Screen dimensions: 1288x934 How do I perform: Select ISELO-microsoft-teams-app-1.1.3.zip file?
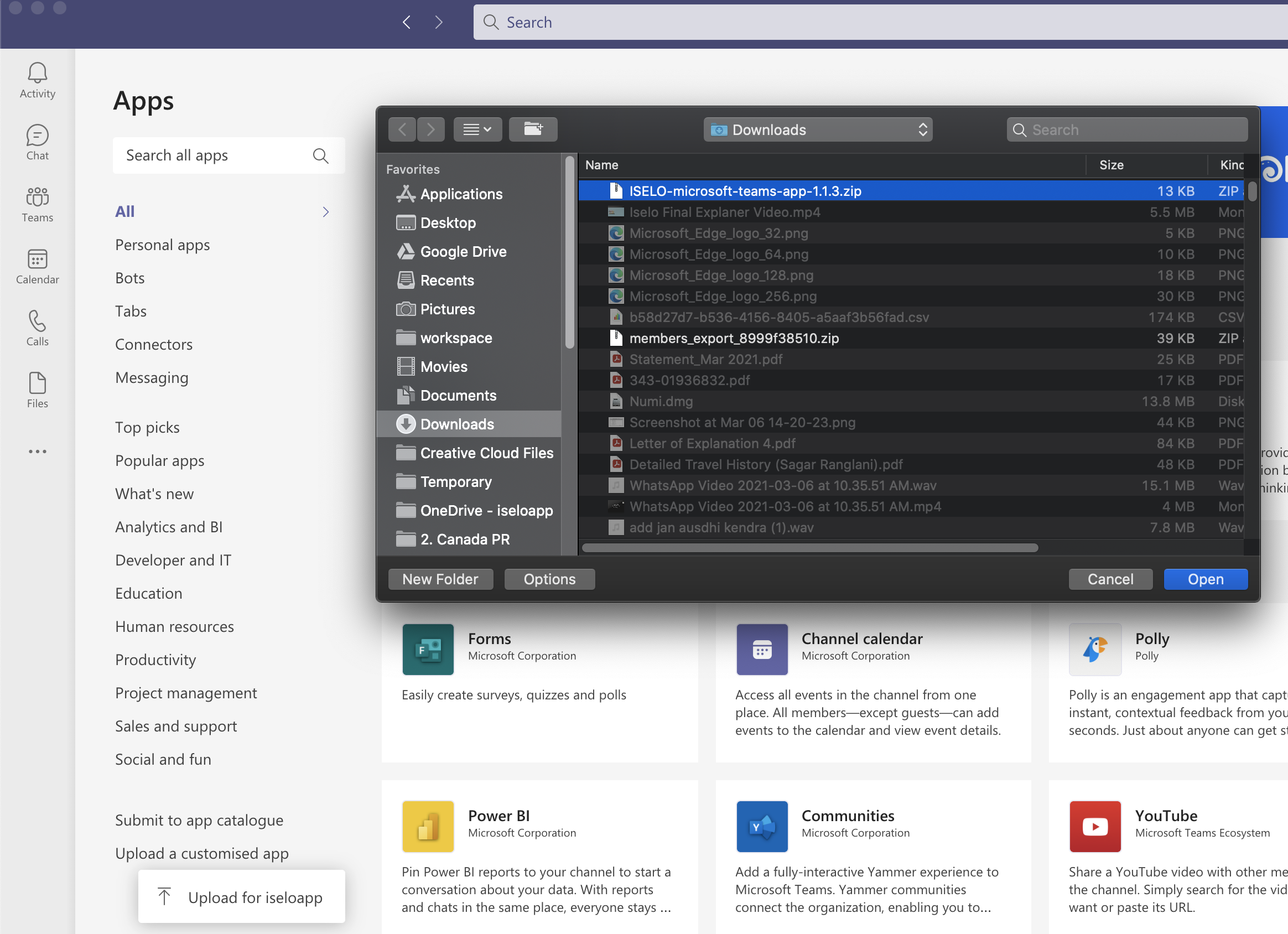click(911, 191)
